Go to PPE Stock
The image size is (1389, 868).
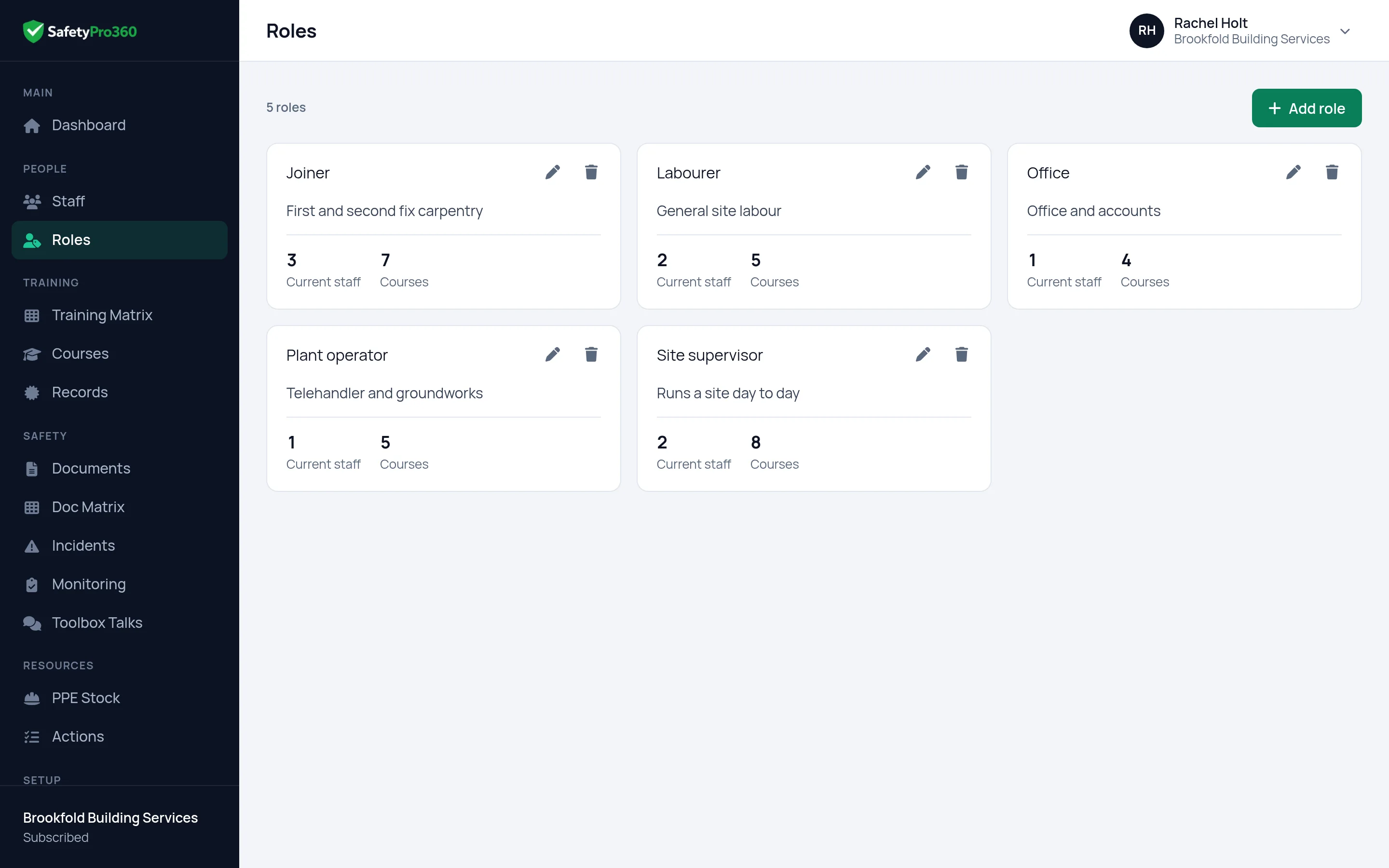click(120, 698)
